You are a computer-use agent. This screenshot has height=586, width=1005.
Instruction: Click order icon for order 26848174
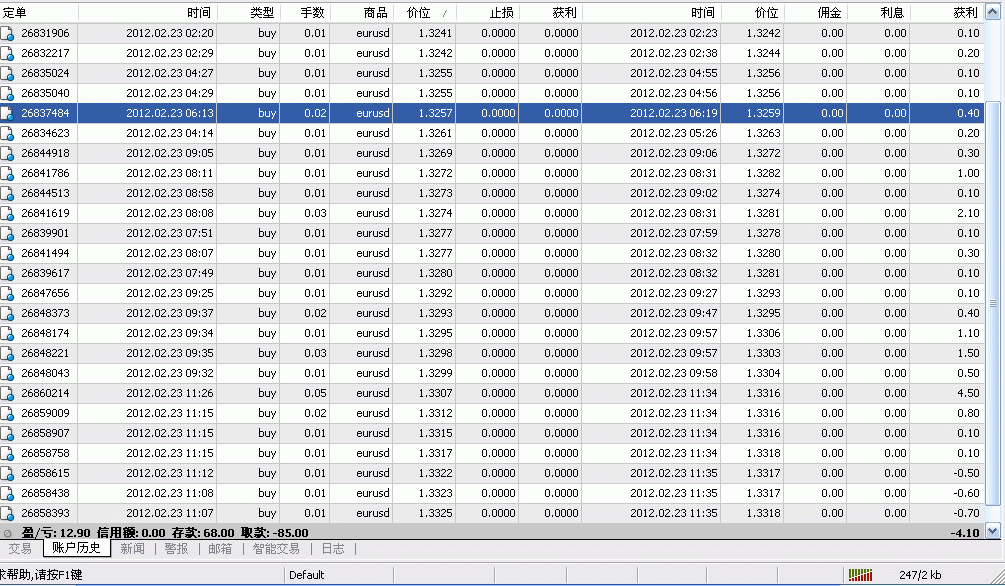point(7,333)
